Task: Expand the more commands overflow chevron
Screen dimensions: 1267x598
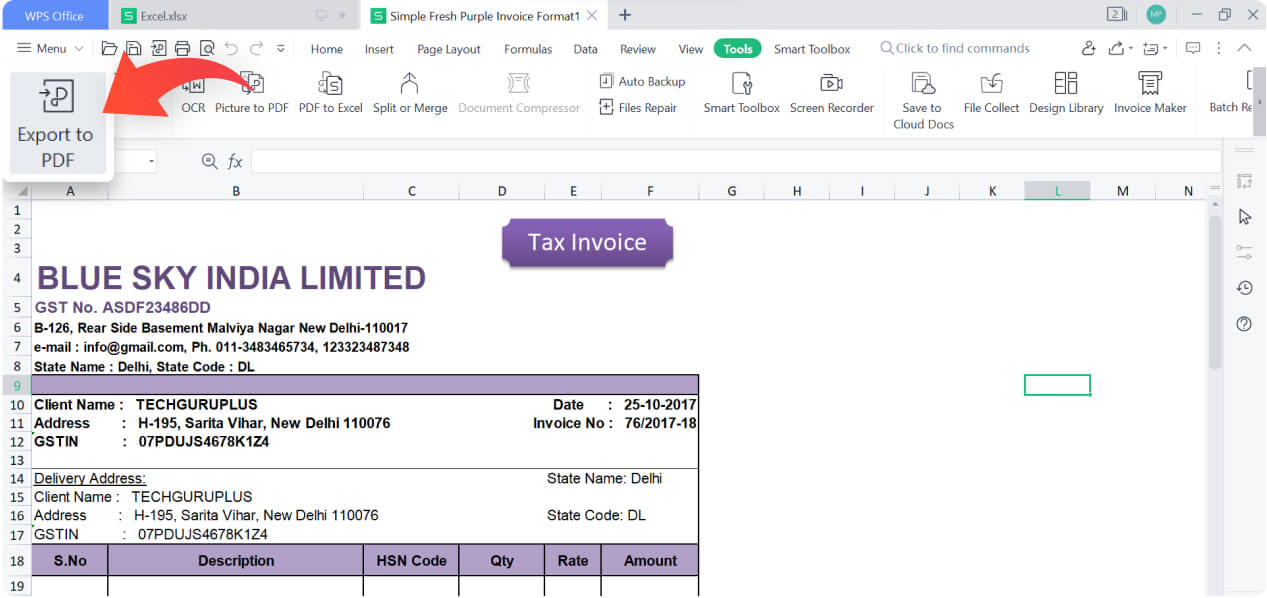Action: pyautogui.click(x=281, y=48)
